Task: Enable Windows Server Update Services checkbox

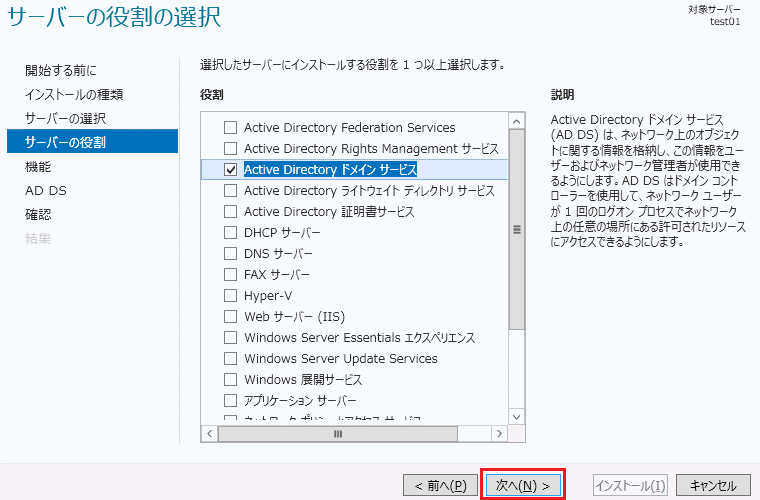Action: 230,359
